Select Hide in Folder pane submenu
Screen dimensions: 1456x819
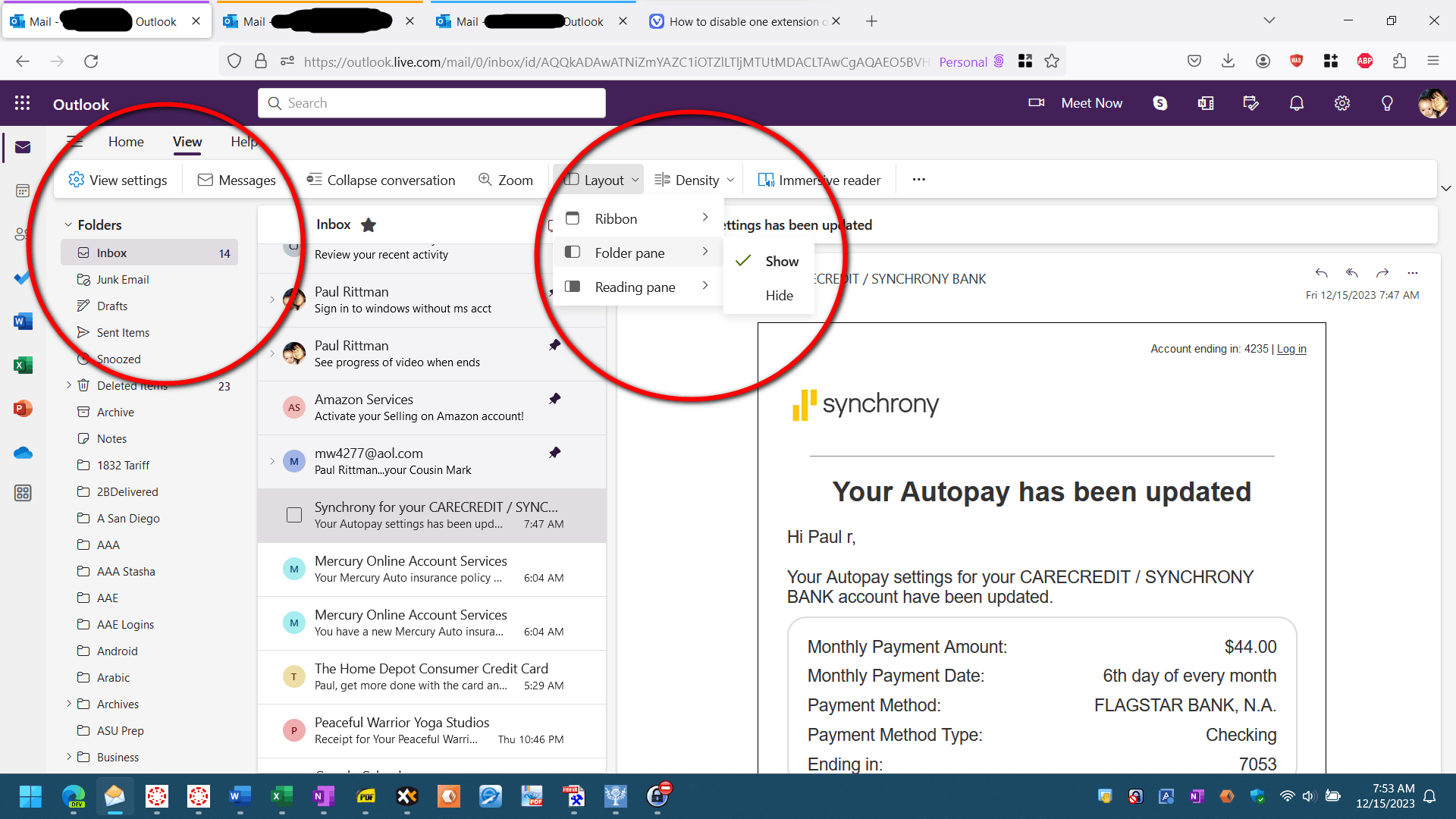[x=779, y=295]
